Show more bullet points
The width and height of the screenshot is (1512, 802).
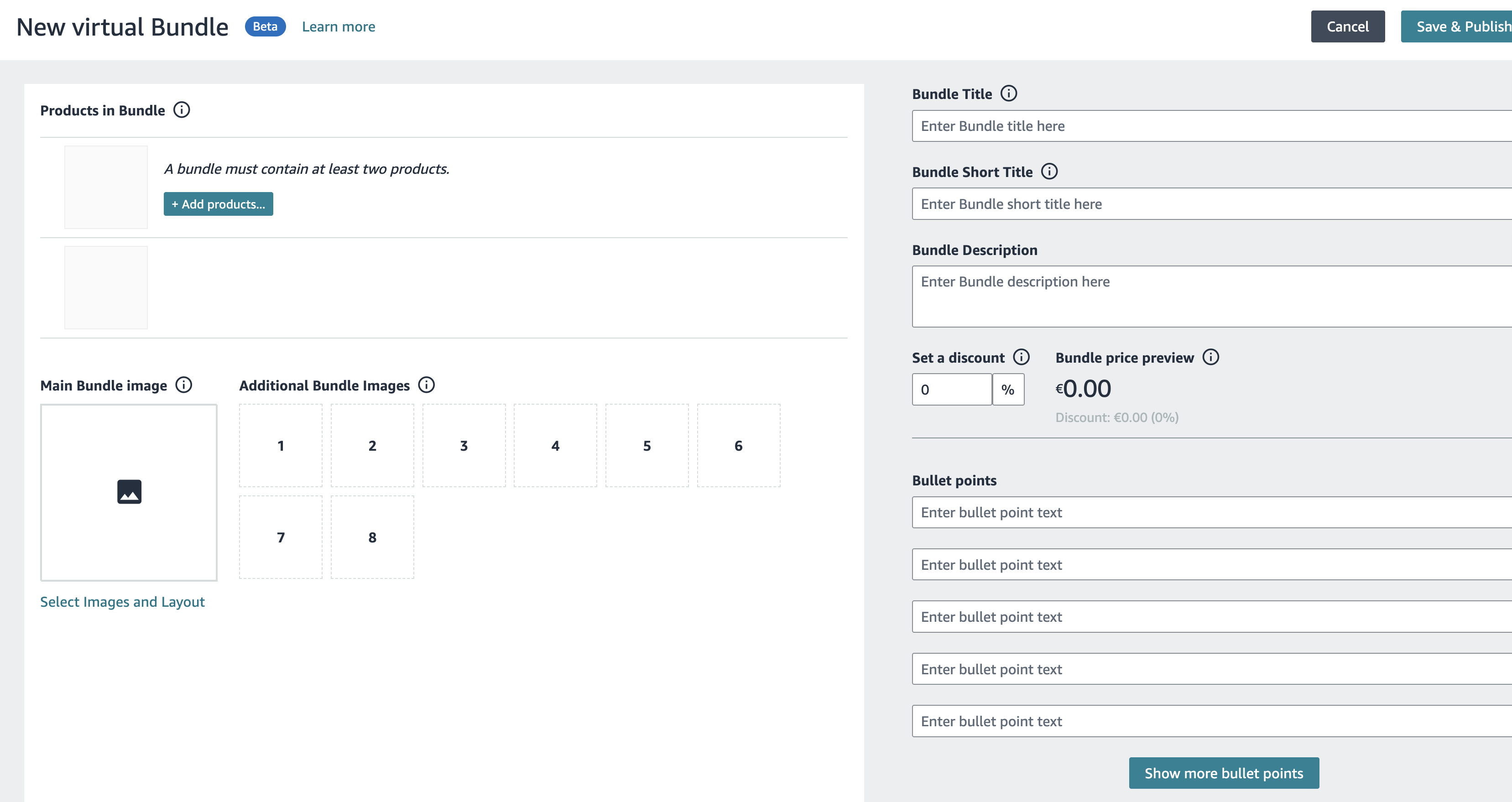click(1223, 773)
